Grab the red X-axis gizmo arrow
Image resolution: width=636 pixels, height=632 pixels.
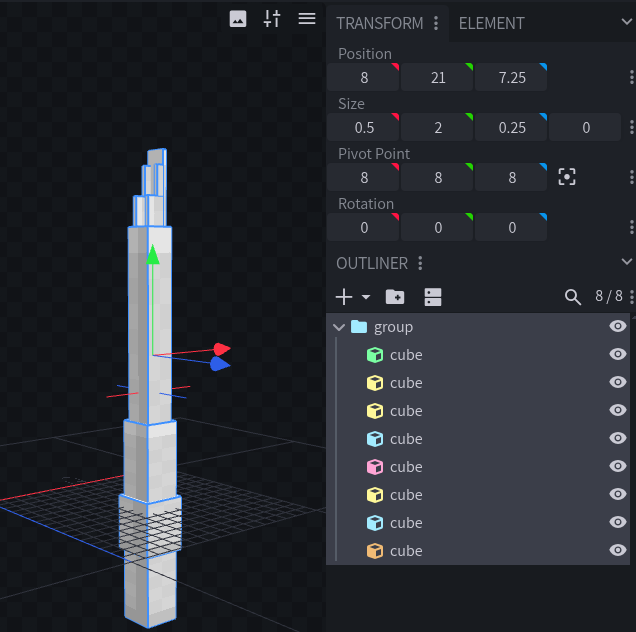click(222, 349)
